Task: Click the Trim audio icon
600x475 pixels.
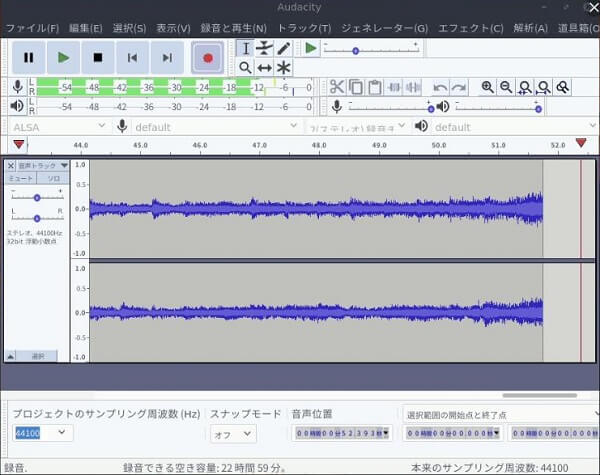Action: (394, 87)
